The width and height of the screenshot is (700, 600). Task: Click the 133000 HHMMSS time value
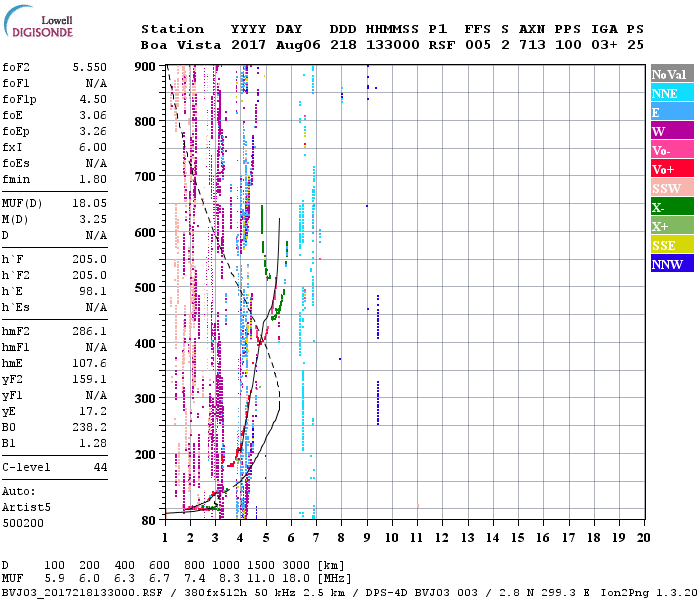coord(392,45)
